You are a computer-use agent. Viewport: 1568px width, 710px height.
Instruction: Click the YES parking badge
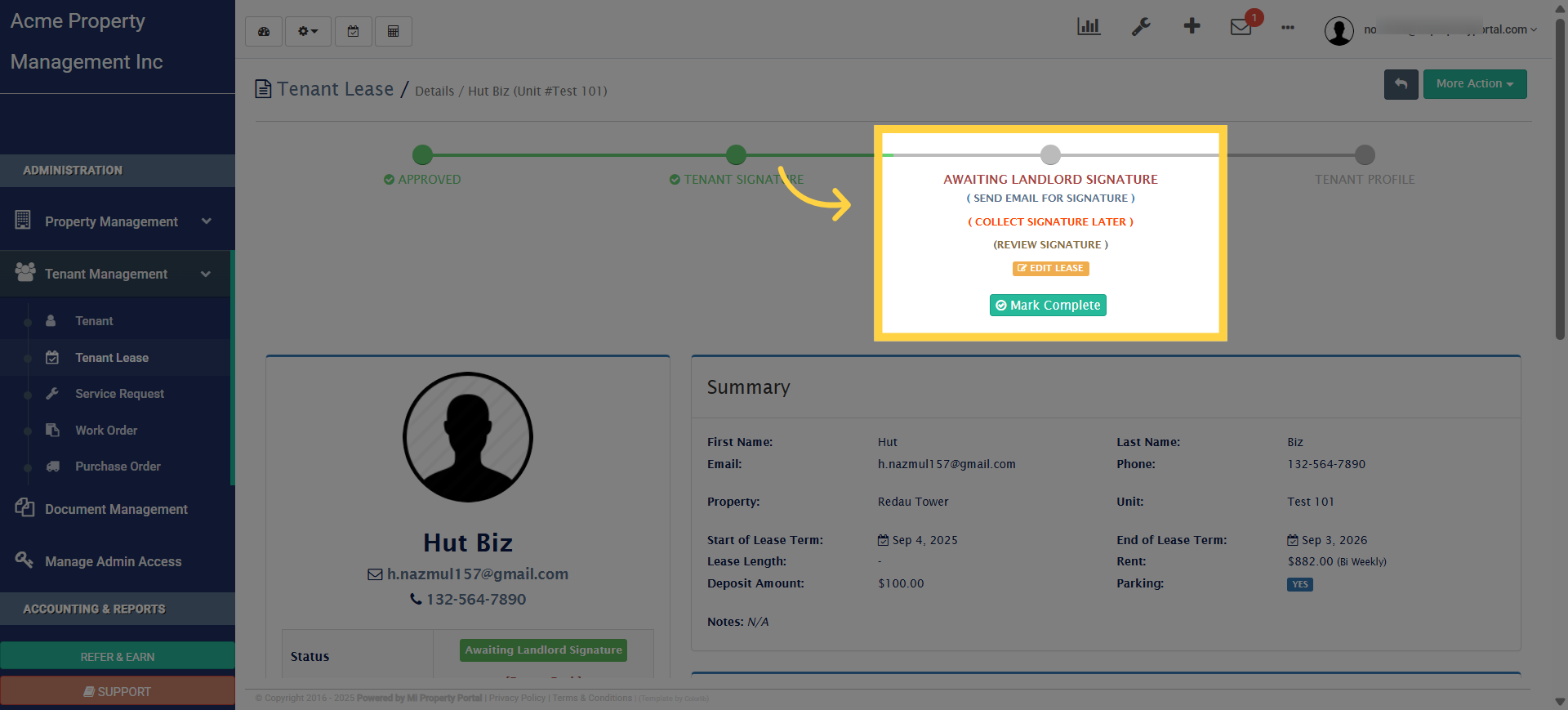click(x=1300, y=584)
